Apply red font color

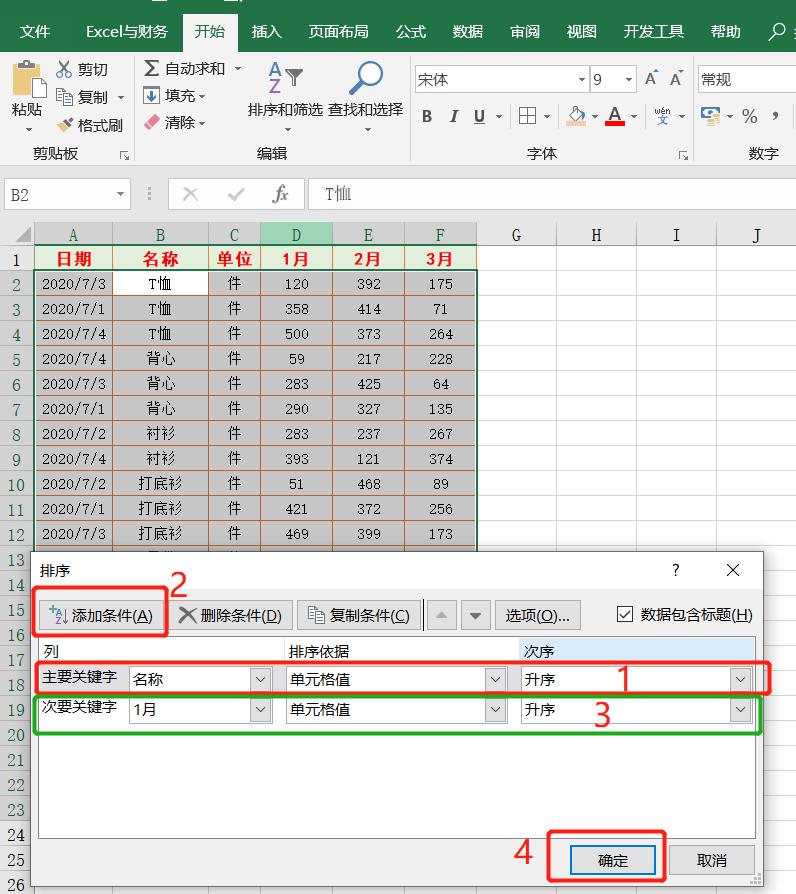[x=615, y=116]
